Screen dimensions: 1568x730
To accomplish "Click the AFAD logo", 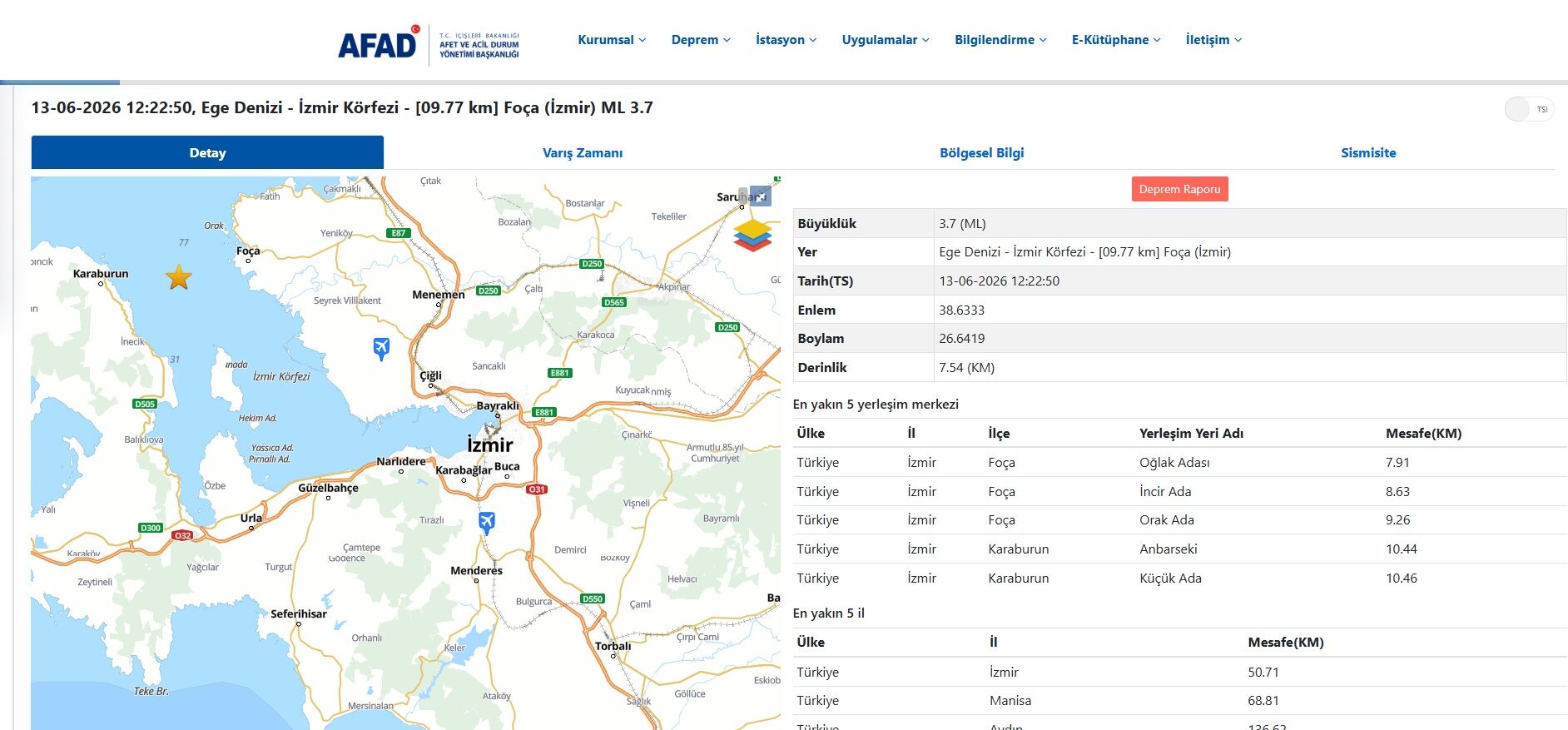I will point(429,44).
